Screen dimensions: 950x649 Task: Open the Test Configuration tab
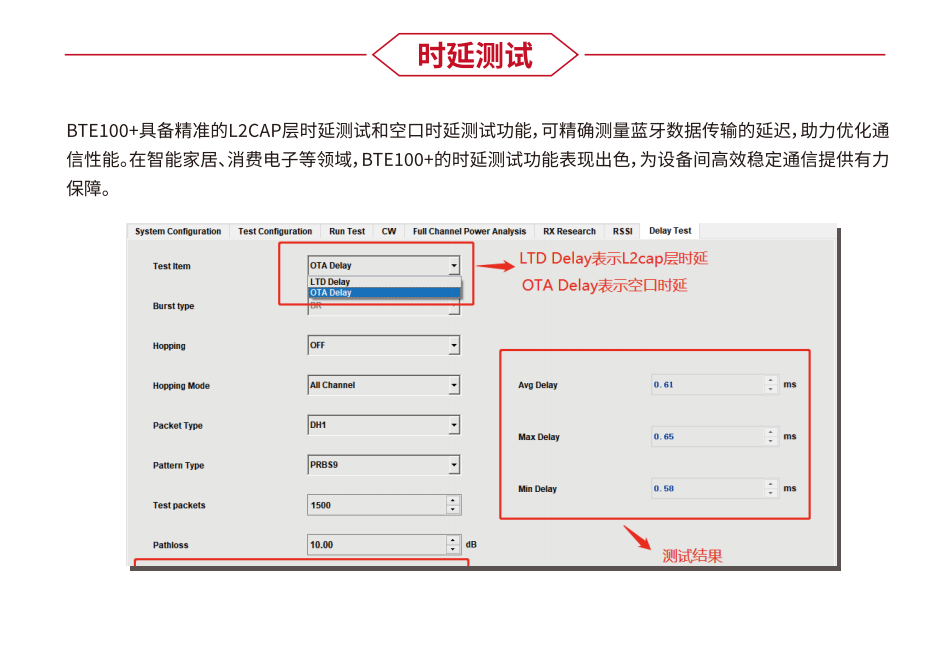click(275, 232)
